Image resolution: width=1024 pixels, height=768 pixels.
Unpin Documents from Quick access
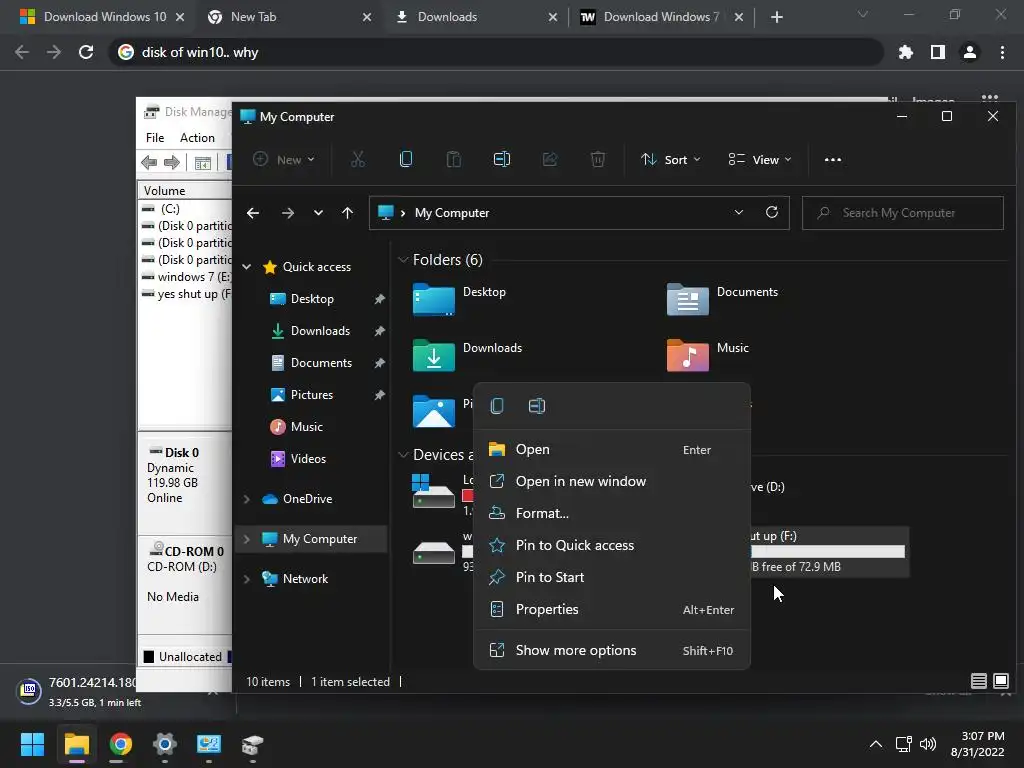(x=379, y=363)
